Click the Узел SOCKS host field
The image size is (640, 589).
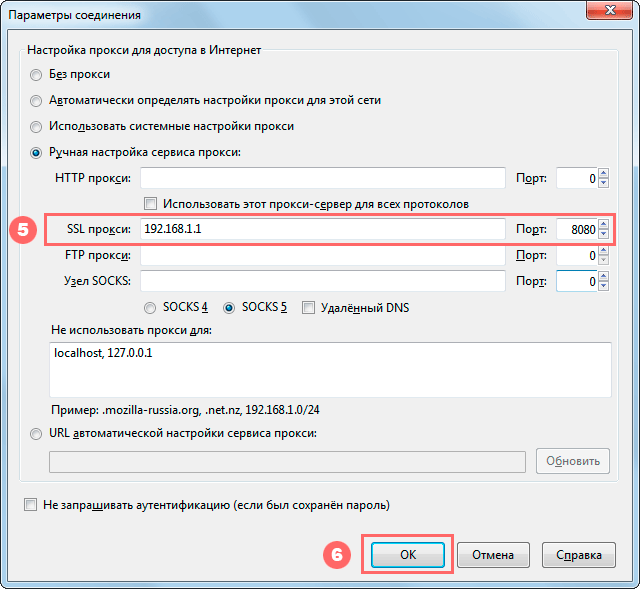322,282
